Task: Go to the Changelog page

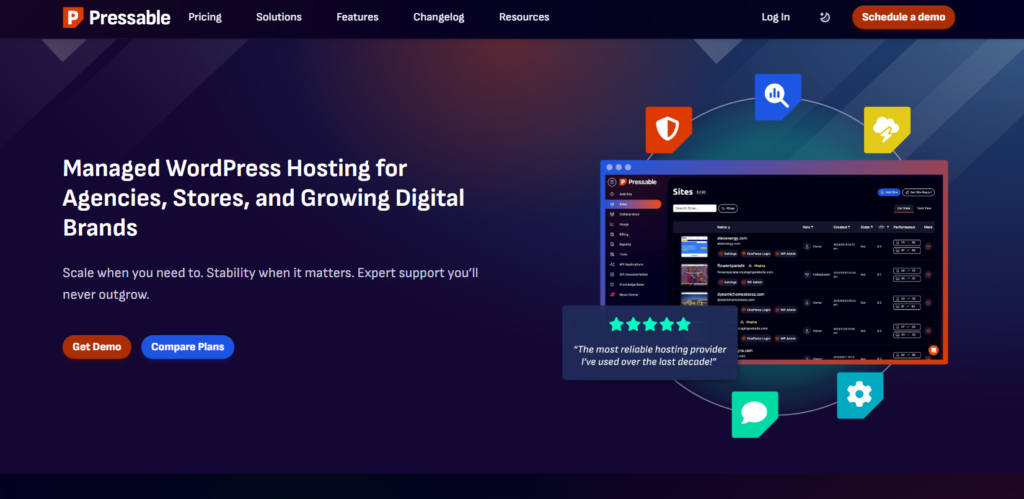Action: click(439, 17)
